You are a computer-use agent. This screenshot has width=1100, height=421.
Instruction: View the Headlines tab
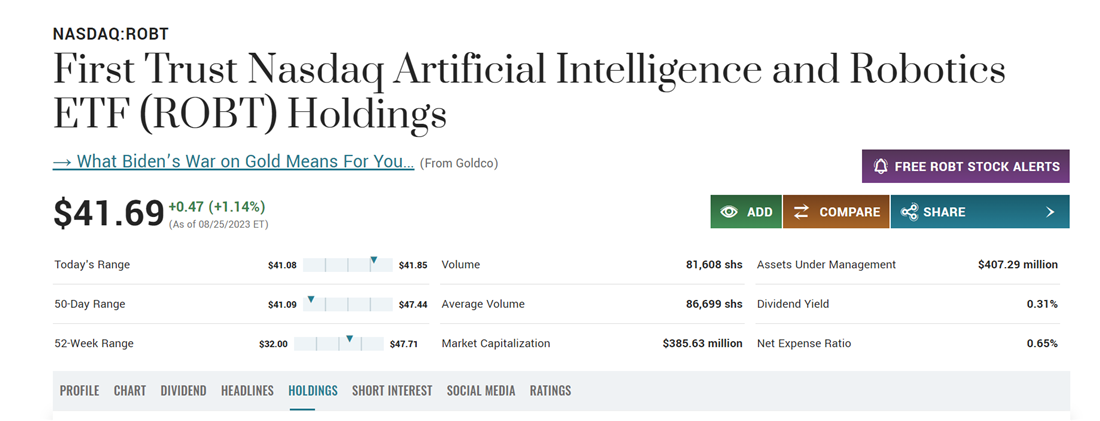[247, 391]
